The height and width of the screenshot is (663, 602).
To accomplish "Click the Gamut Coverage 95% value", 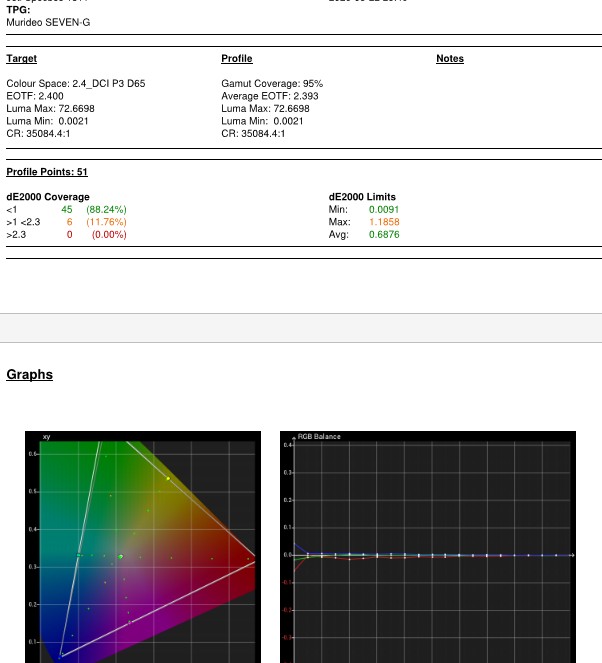I will point(272,84).
